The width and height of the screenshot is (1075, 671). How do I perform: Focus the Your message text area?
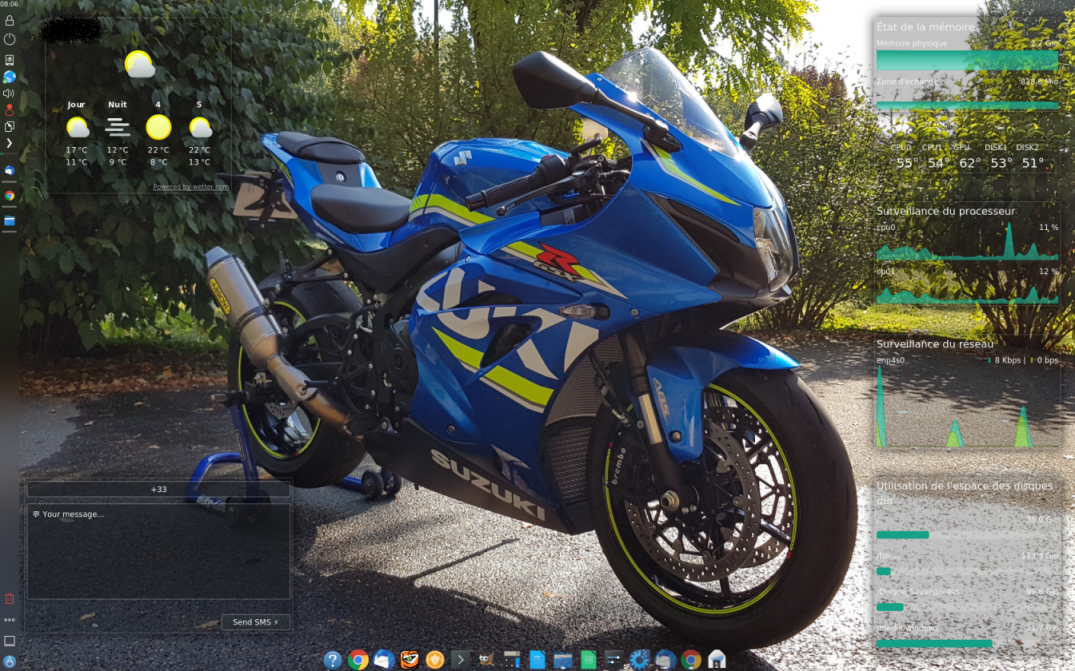pyautogui.click(x=158, y=551)
